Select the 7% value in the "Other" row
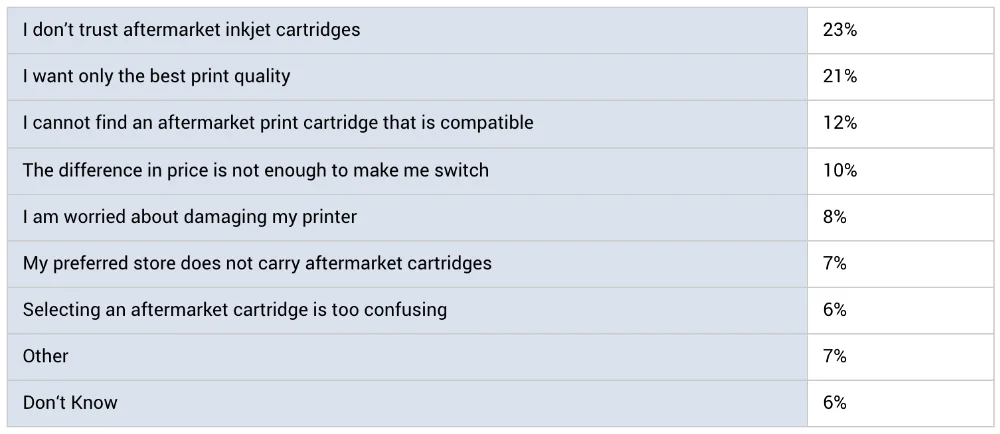 click(x=835, y=356)
